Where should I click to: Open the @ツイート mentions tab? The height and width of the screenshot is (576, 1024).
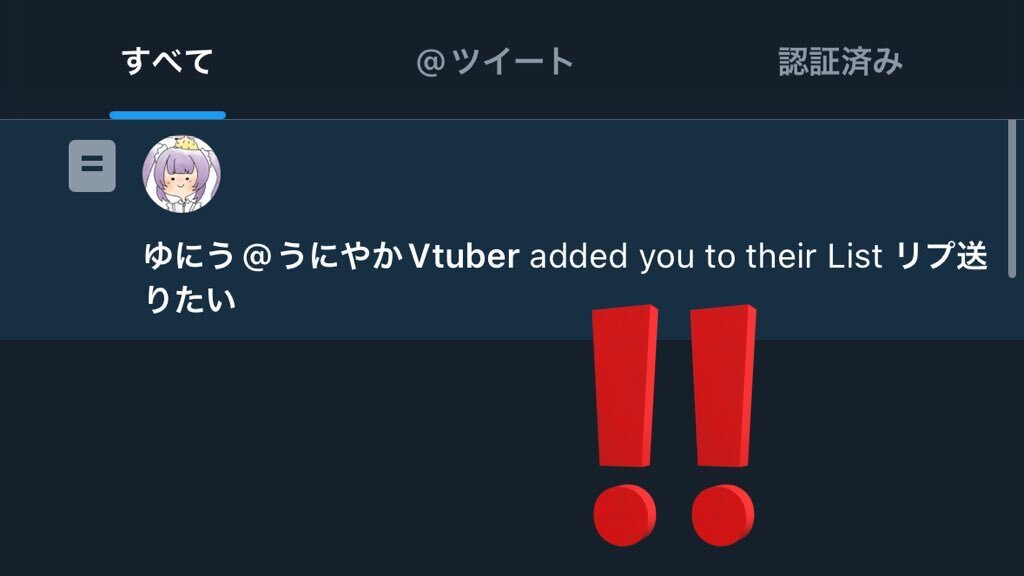(x=495, y=61)
